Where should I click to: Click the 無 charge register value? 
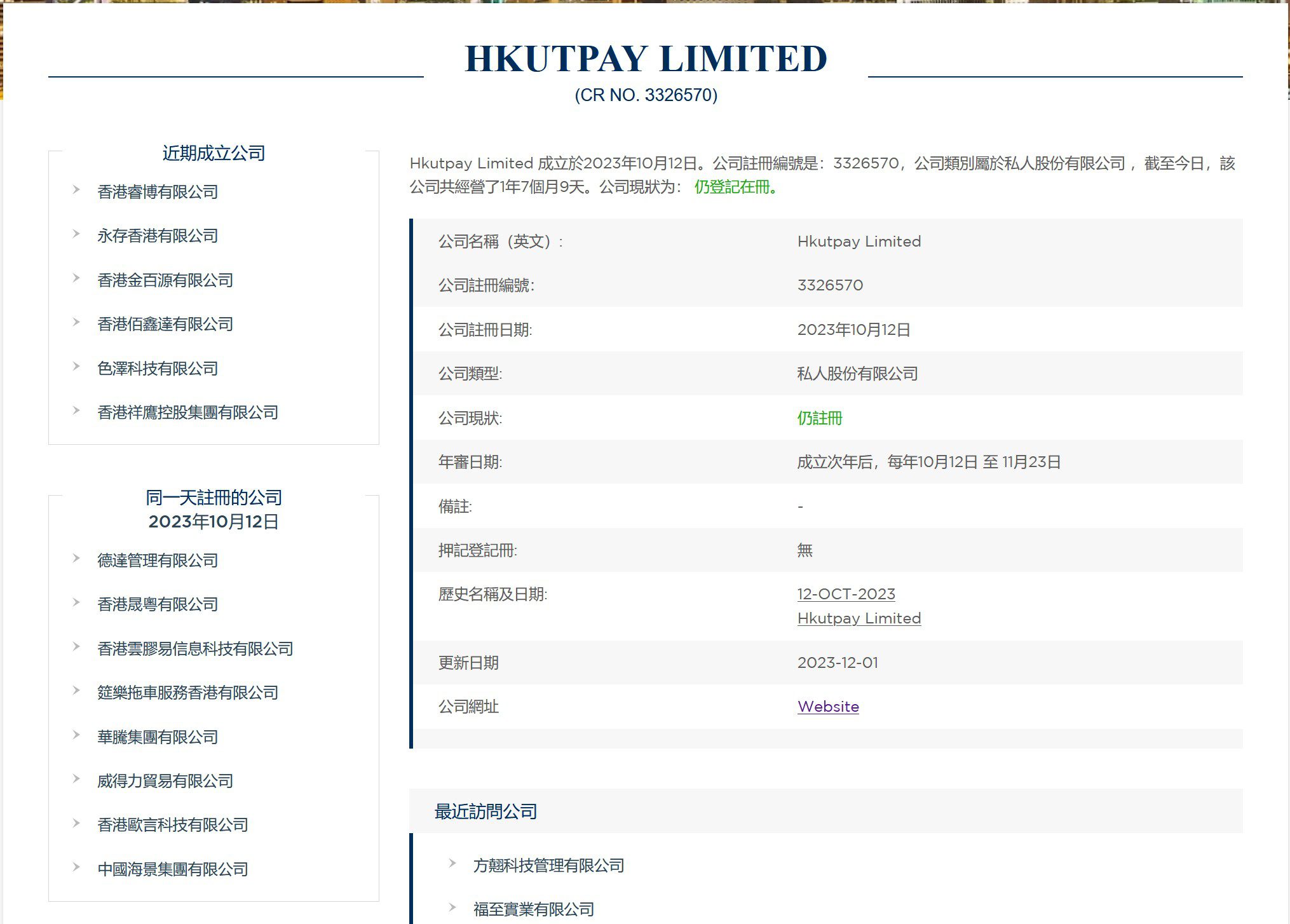[805, 550]
